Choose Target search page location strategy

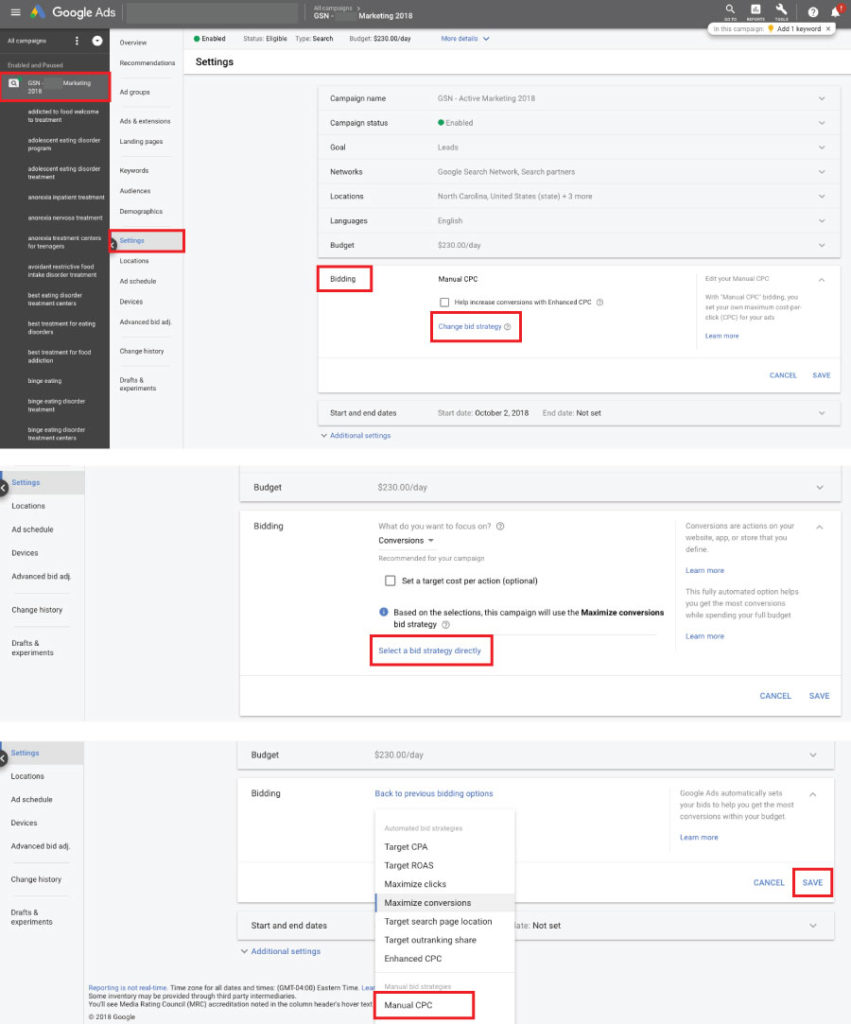coord(438,921)
